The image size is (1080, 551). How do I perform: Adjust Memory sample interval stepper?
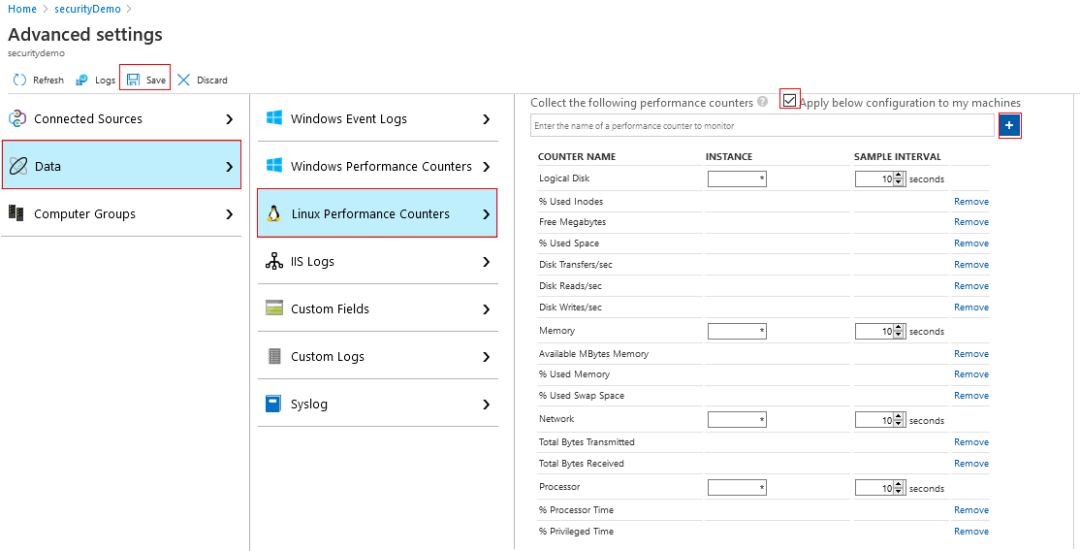click(898, 331)
